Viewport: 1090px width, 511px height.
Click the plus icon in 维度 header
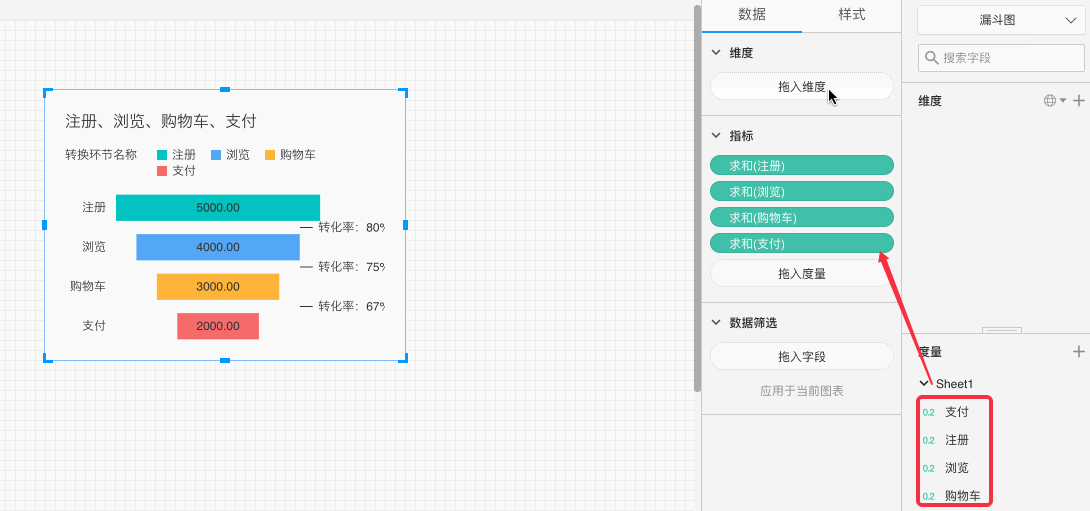click(1078, 101)
